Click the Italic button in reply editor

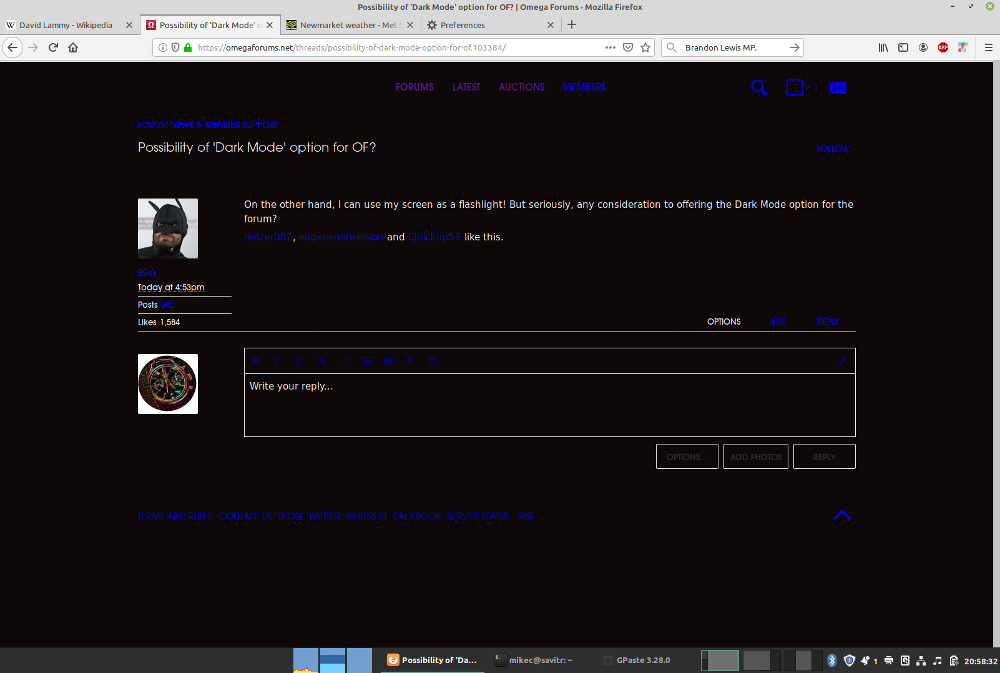[277, 361]
